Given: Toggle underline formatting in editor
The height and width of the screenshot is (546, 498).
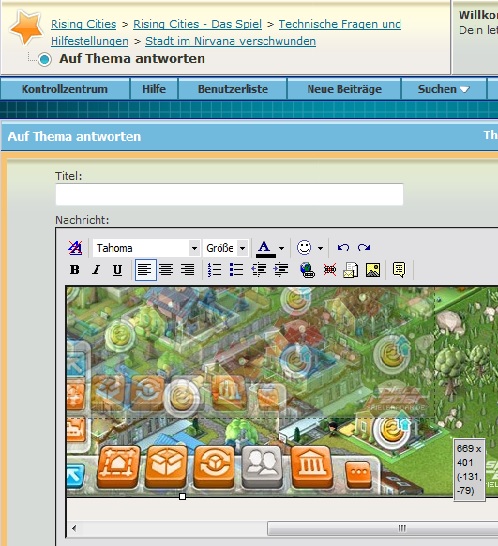Looking at the screenshot, I should click(117, 270).
